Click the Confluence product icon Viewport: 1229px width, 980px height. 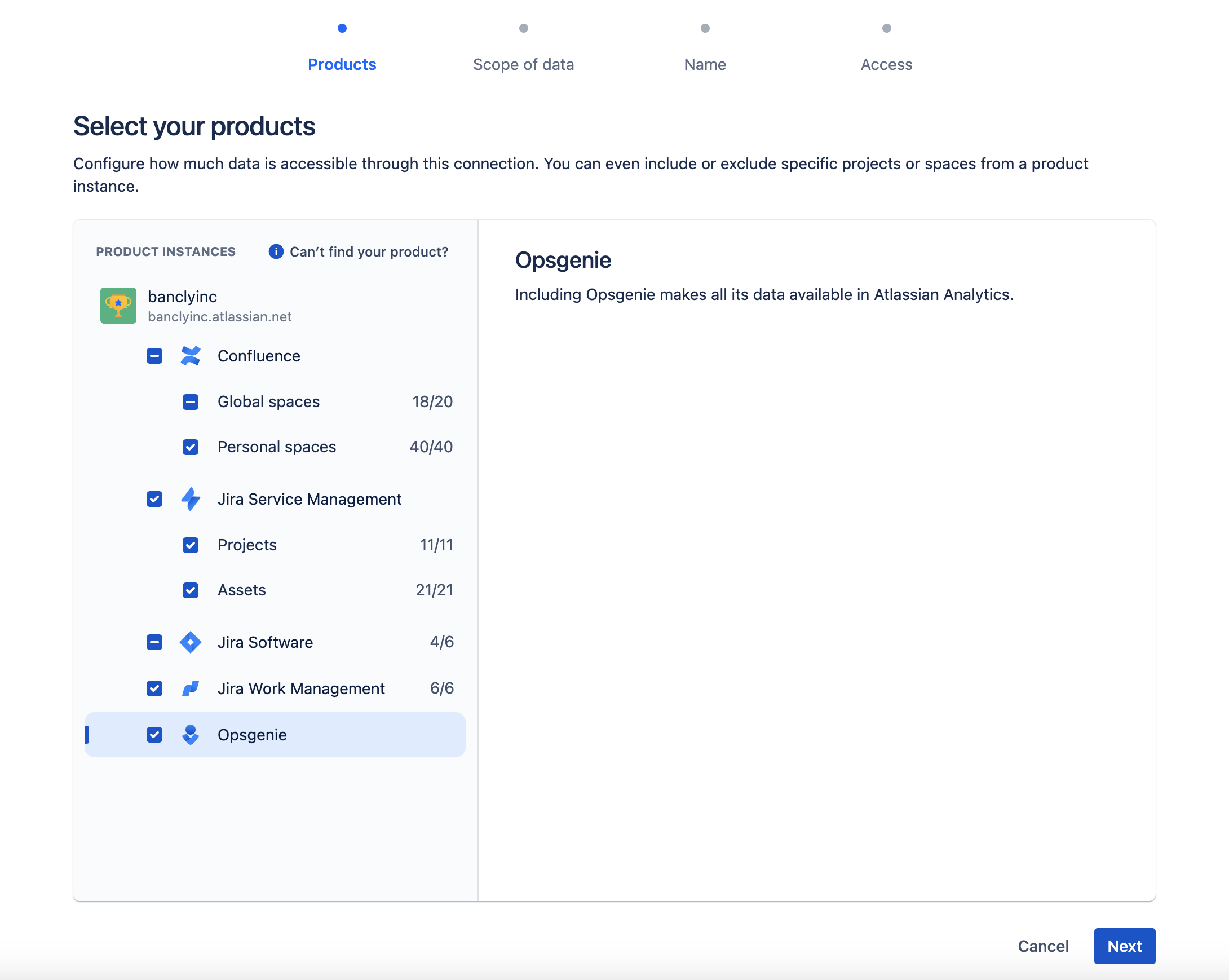tap(191, 355)
